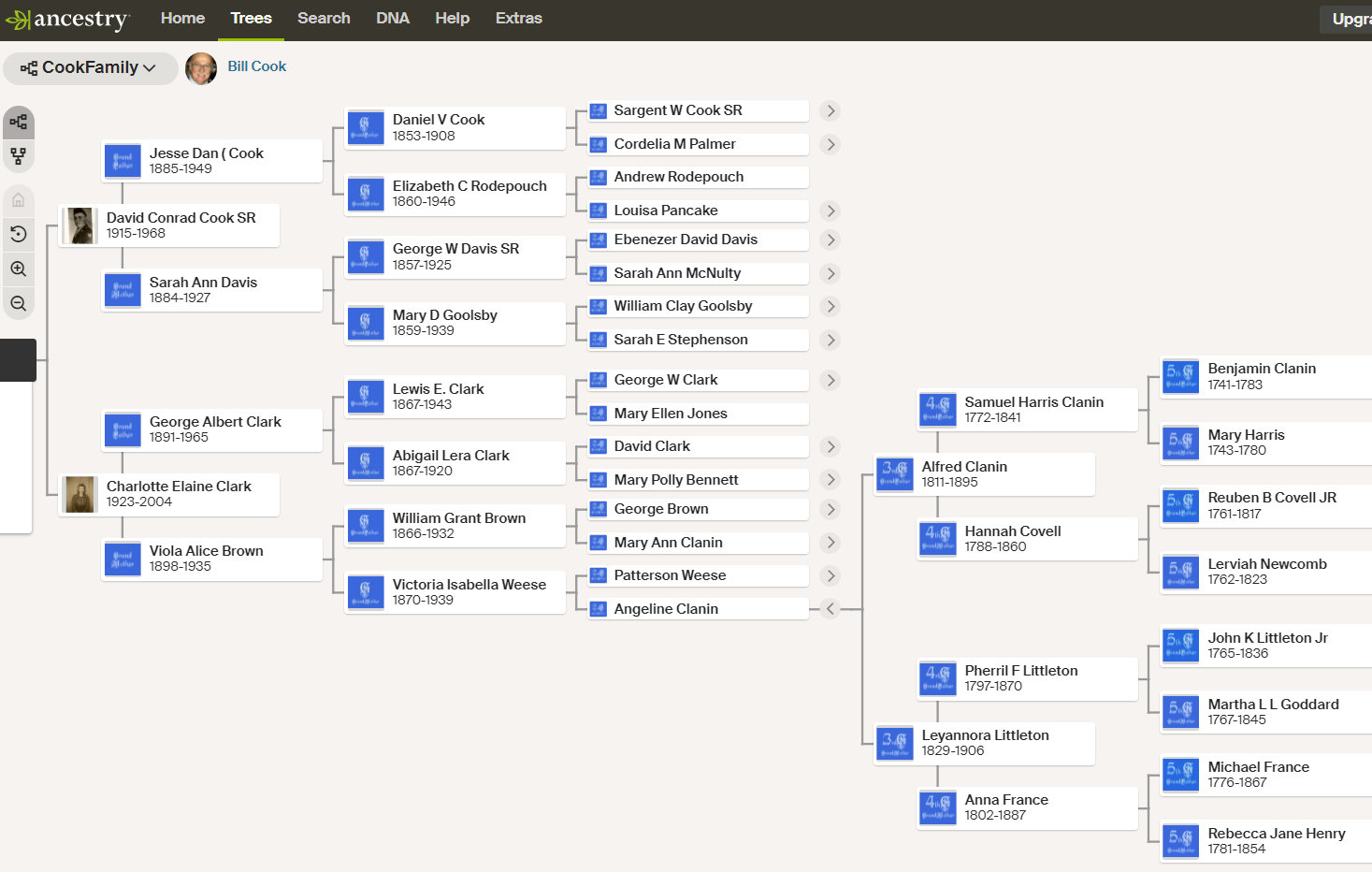
Task: Open Bill Cook's profile link
Action: [x=256, y=66]
